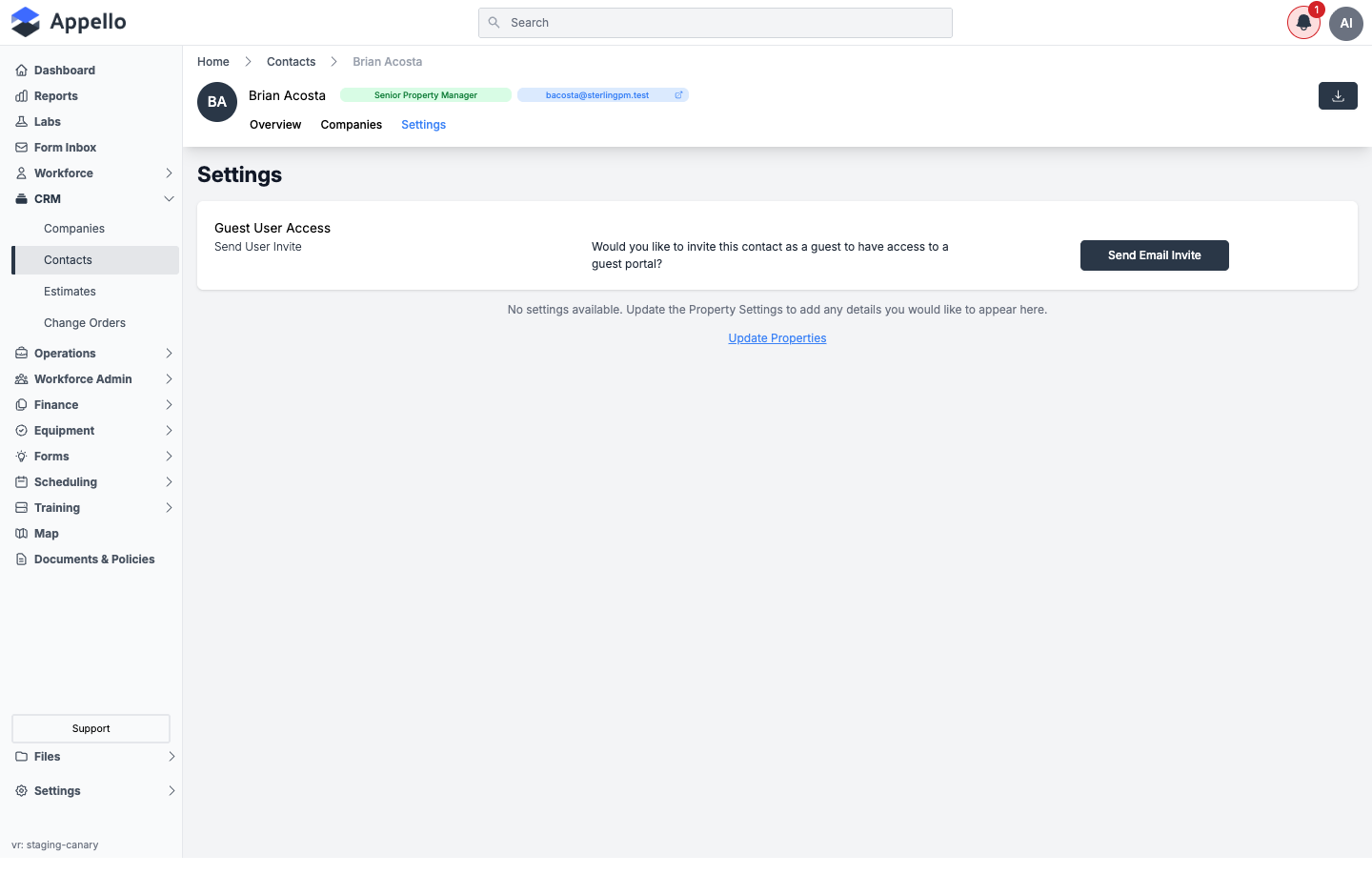Image resolution: width=1372 pixels, height=875 pixels.
Task: Select Contacts in the CRM sidebar
Action: pos(95,260)
